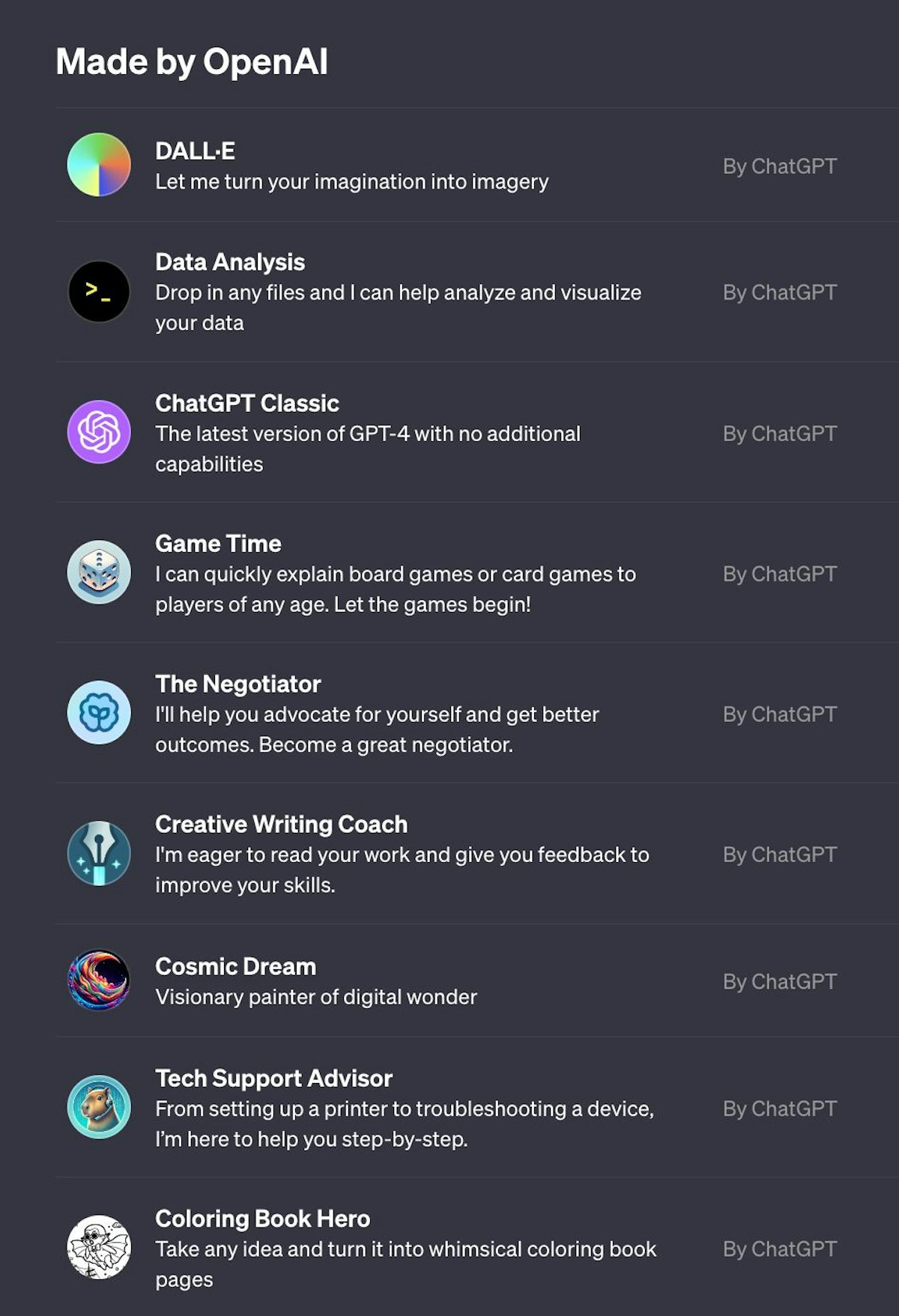Choose The Negotiator title
Image resolution: width=899 pixels, height=1316 pixels.
(x=238, y=684)
